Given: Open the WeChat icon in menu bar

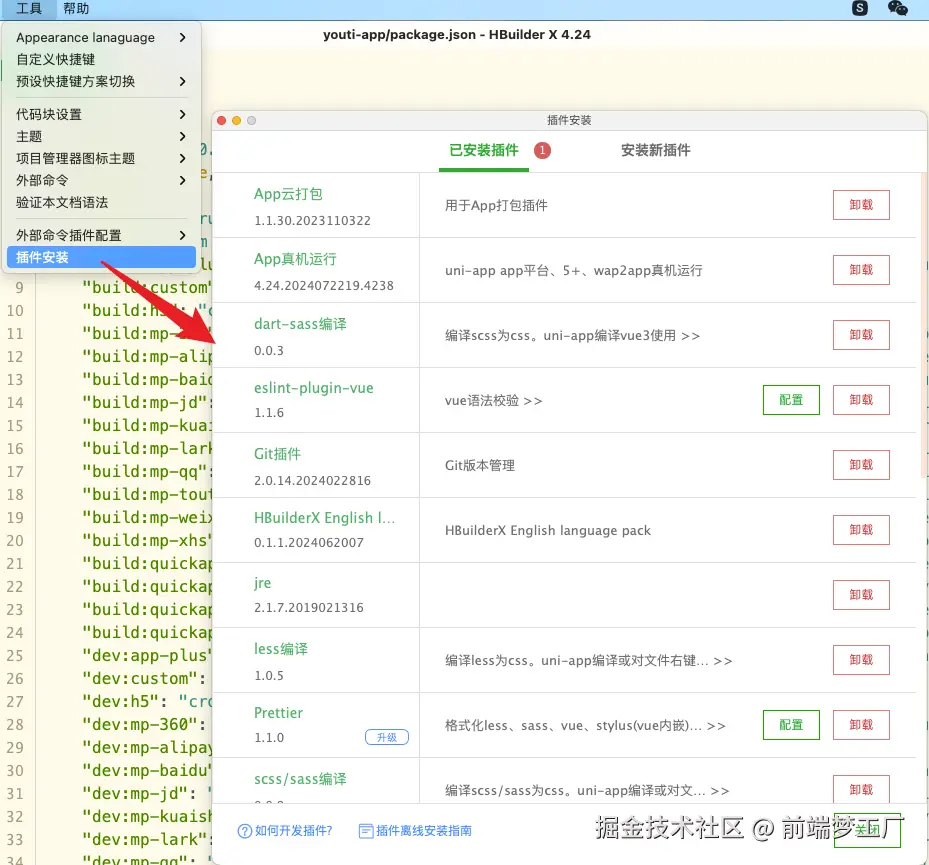Looking at the screenshot, I should [898, 8].
